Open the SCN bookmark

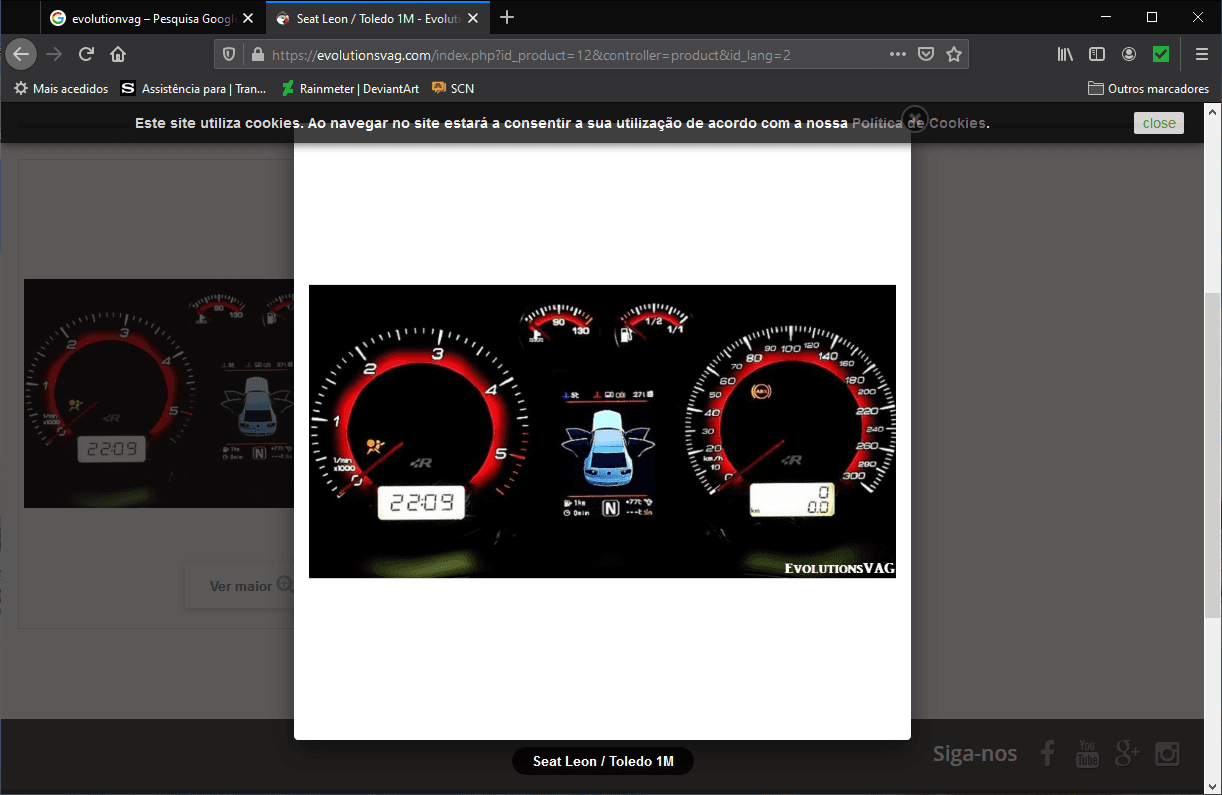point(453,88)
